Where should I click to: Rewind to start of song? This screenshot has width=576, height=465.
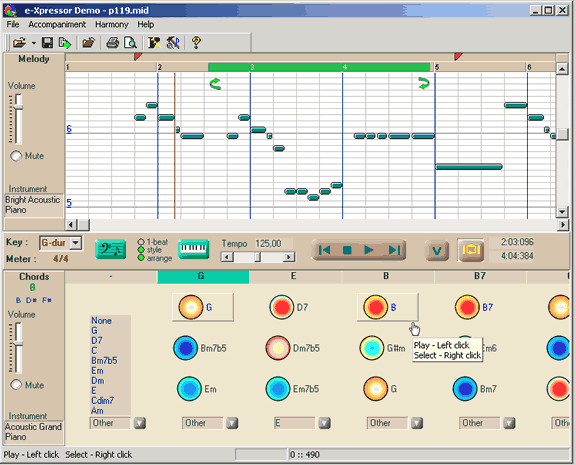coord(325,250)
